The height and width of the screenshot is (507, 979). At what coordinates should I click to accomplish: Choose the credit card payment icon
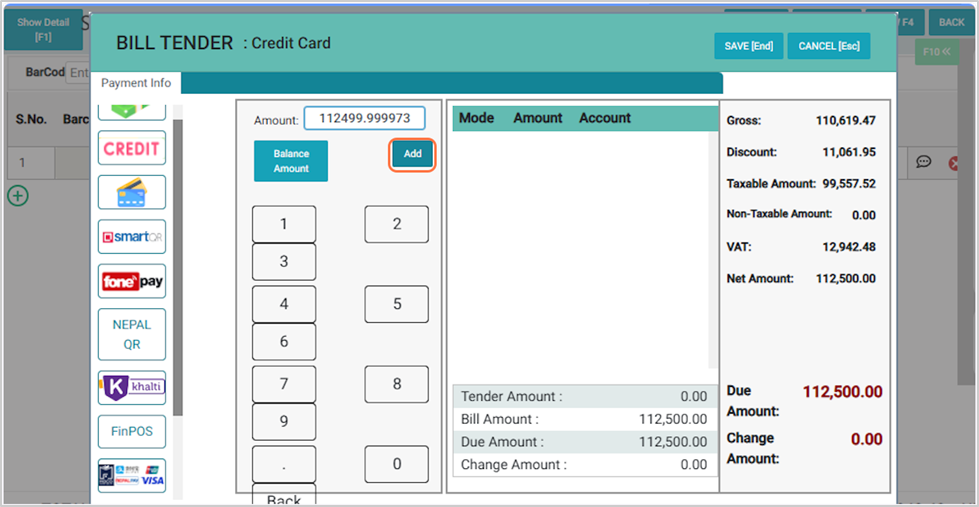click(132, 192)
